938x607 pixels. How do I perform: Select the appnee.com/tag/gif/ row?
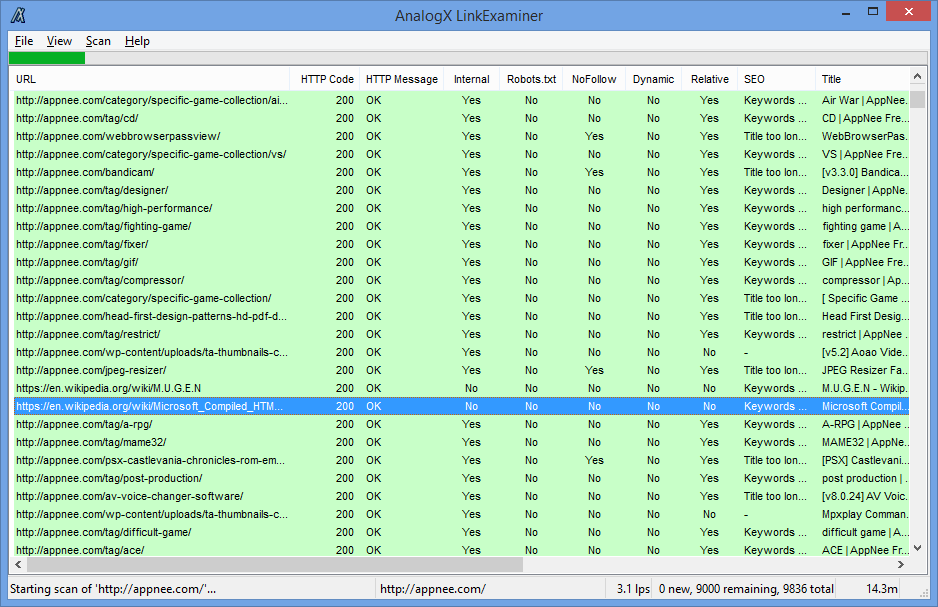tap(461, 262)
